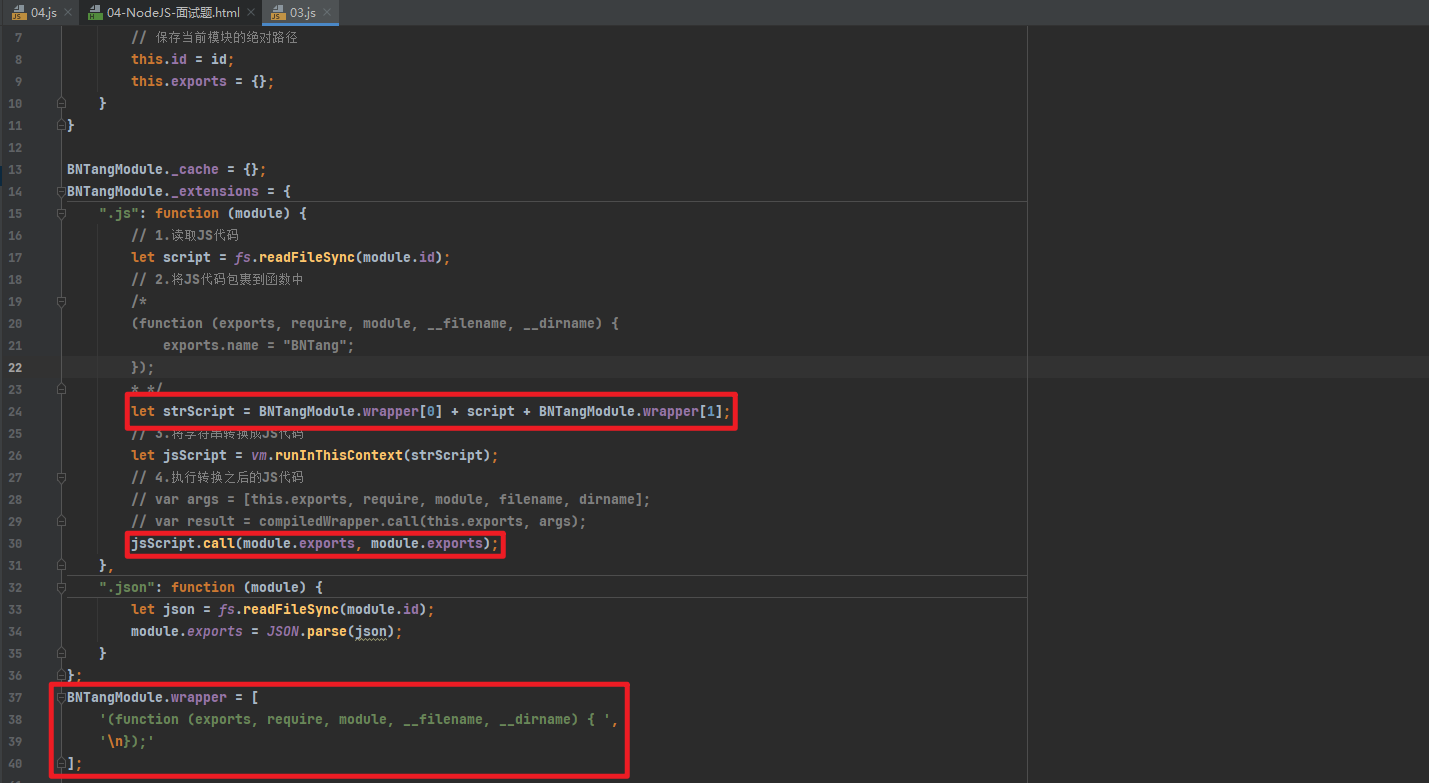Image resolution: width=1429 pixels, height=783 pixels.
Task: Close the 04.js tab
Action: pos(68,13)
